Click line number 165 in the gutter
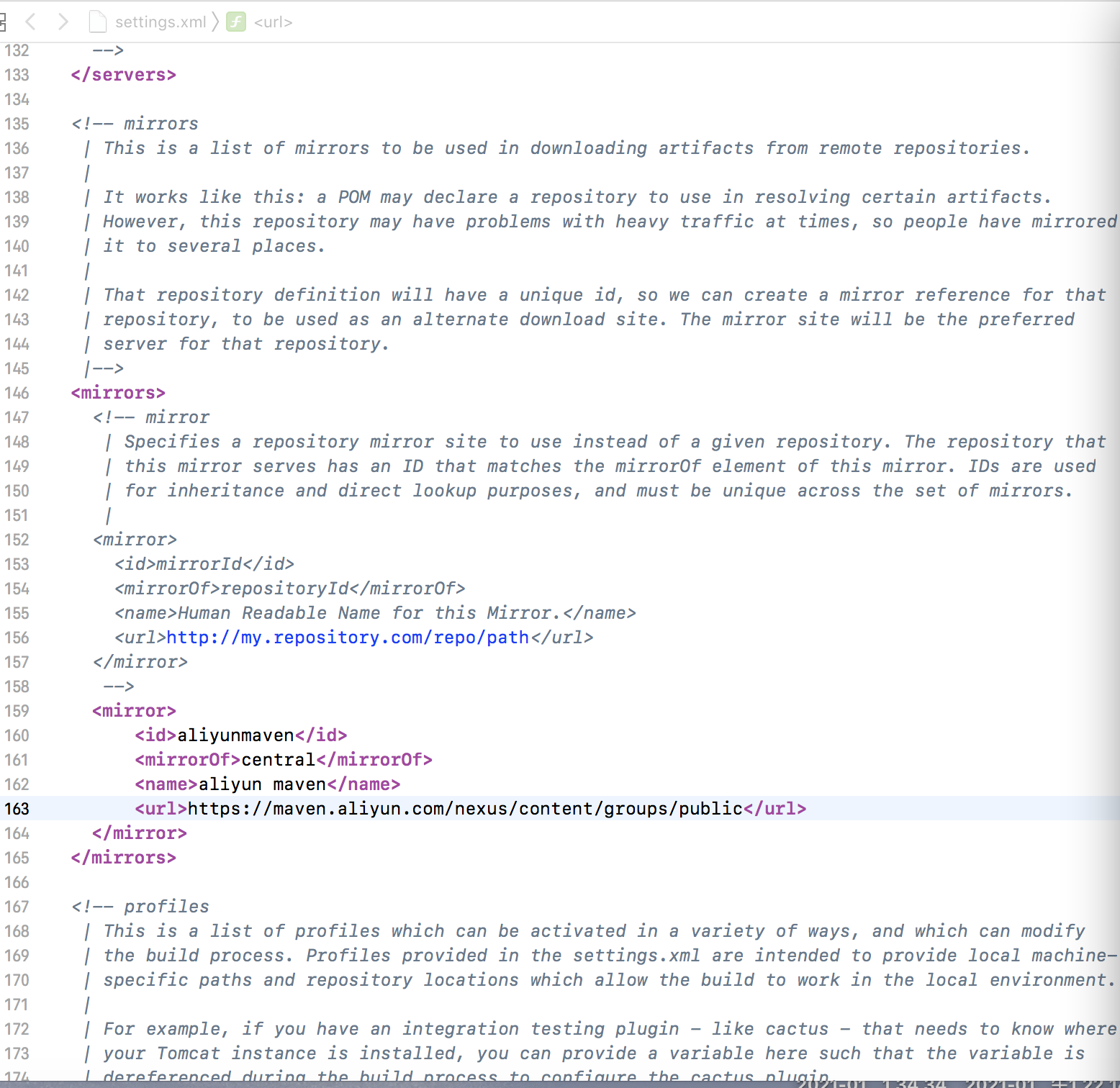This screenshot has height=1088, width=1120. (17, 858)
